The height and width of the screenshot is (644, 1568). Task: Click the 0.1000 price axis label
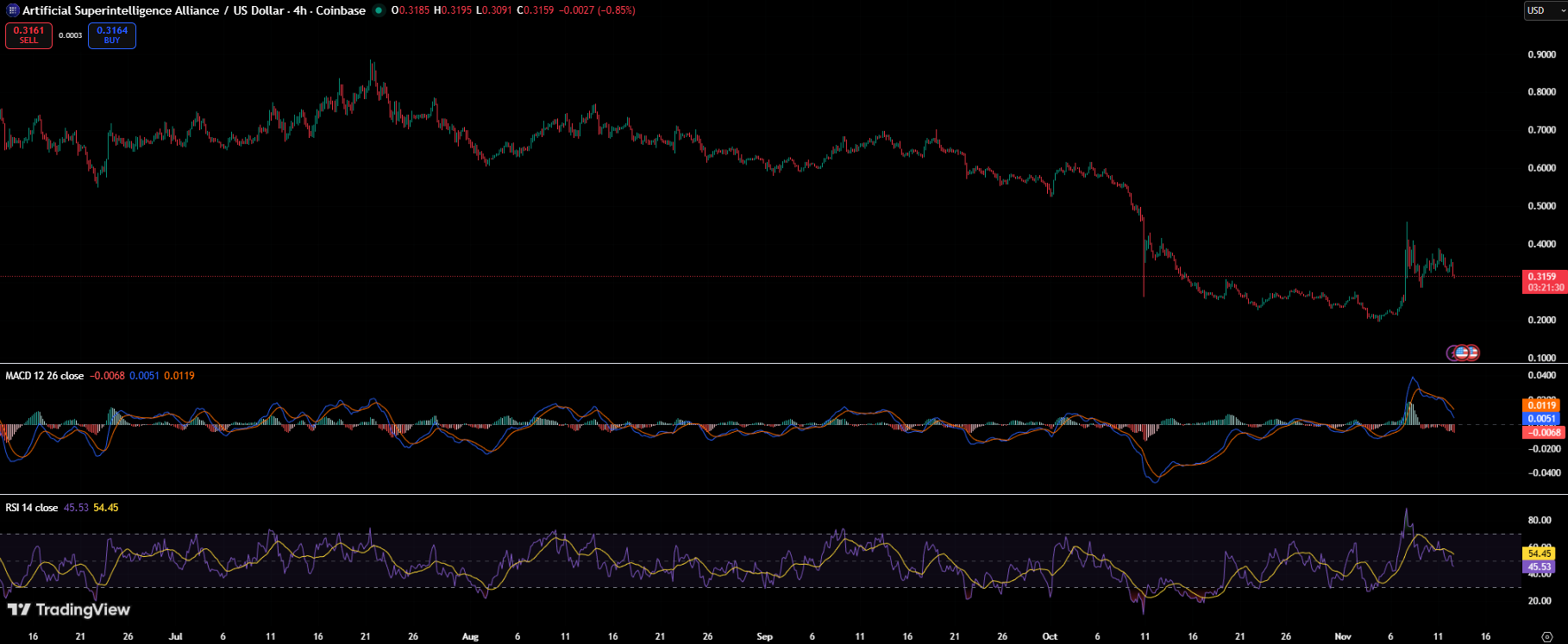click(x=1542, y=358)
